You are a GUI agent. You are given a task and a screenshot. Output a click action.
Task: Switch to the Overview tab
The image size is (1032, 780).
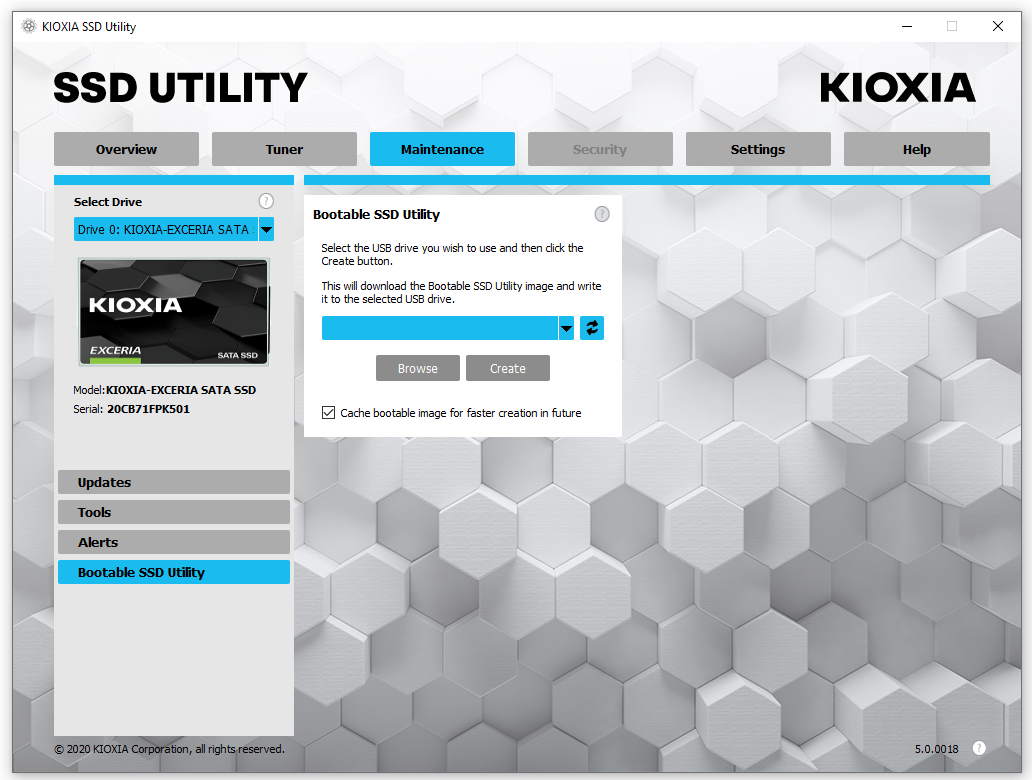(x=126, y=149)
